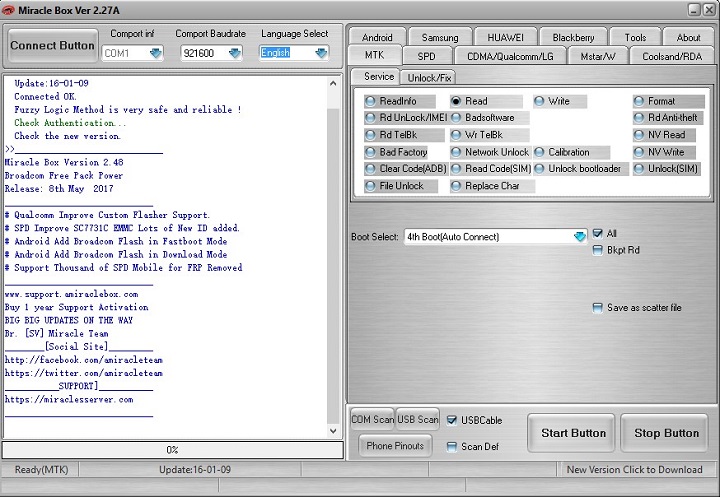
Task: Toggle the USBCable checkbox
Action: tap(452, 420)
